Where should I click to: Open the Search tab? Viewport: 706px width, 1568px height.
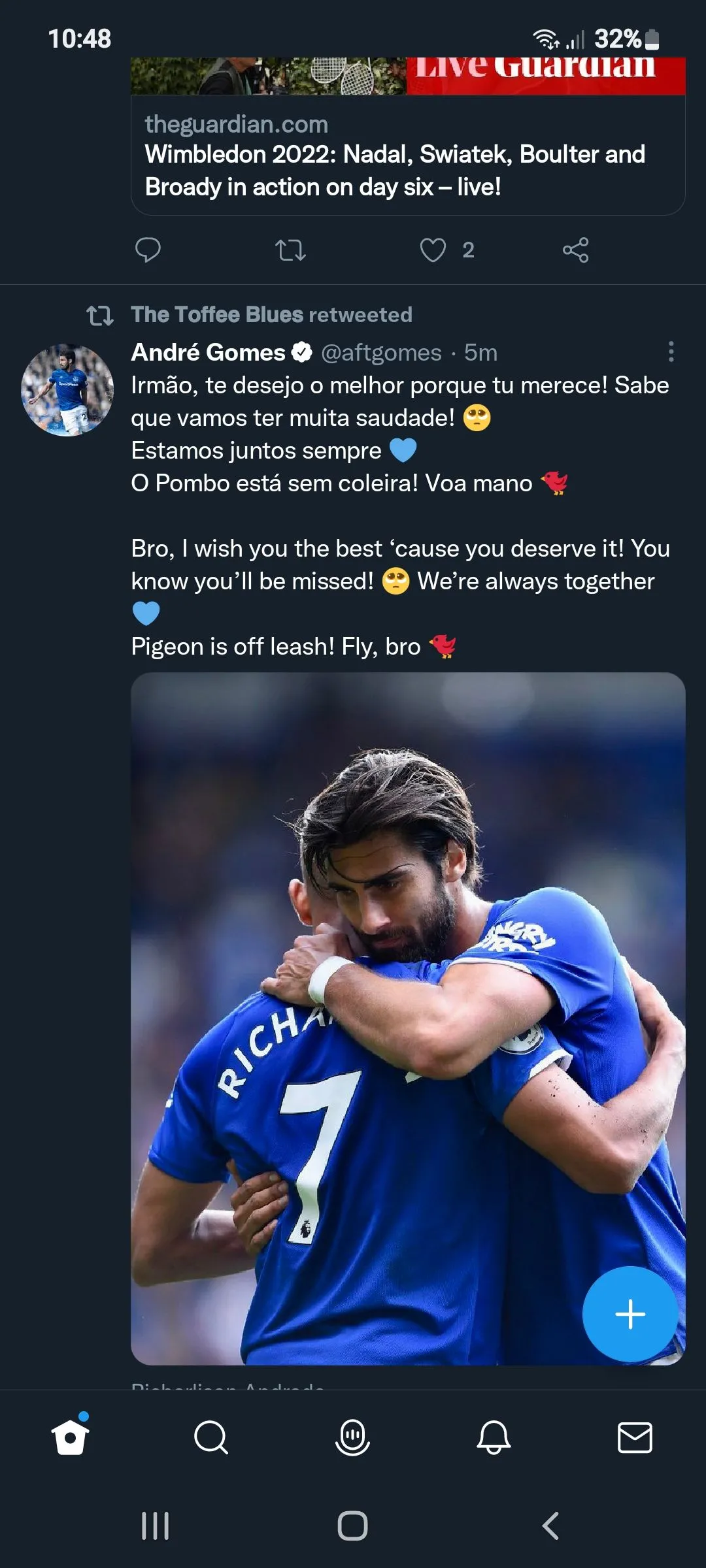click(211, 1437)
